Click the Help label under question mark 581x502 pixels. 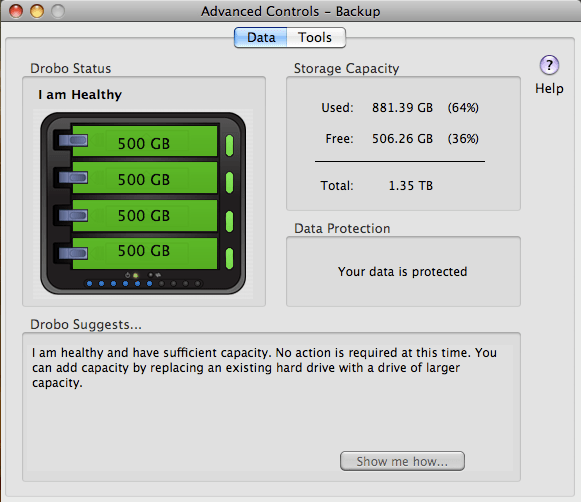pyautogui.click(x=549, y=88)
